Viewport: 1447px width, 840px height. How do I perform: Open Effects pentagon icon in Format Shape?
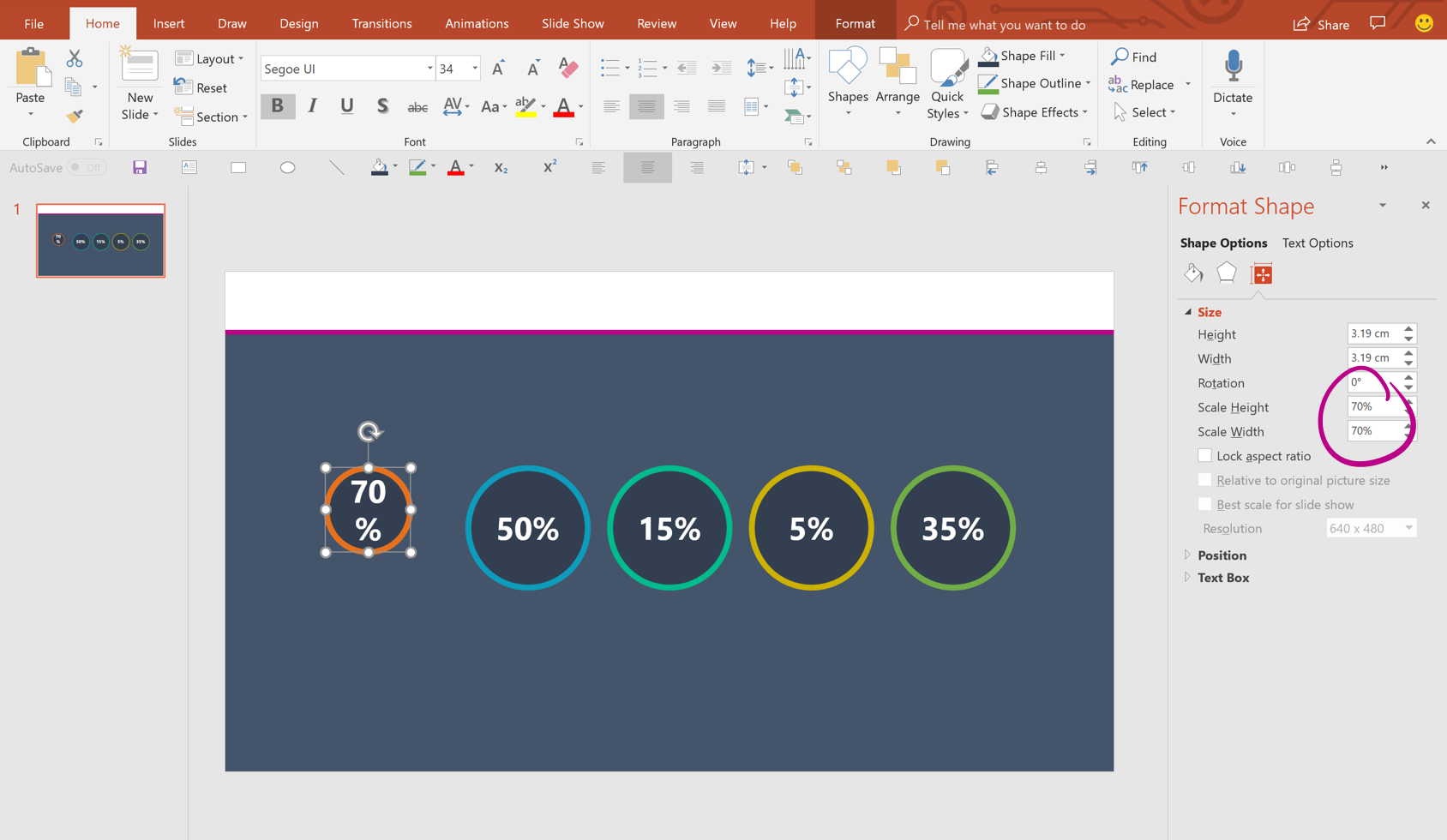click(1227, 273)
